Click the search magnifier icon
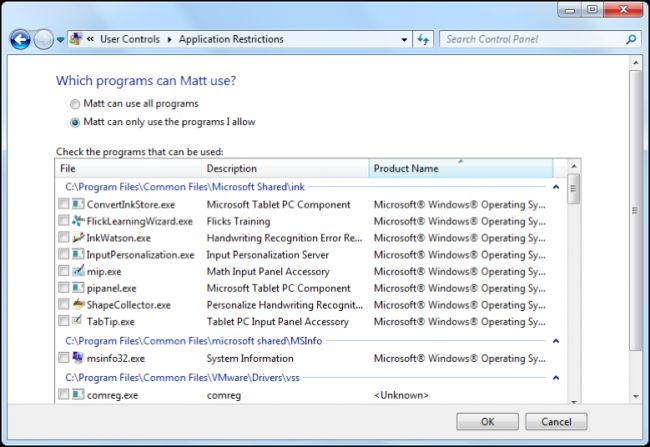 [x=631, y=39]
